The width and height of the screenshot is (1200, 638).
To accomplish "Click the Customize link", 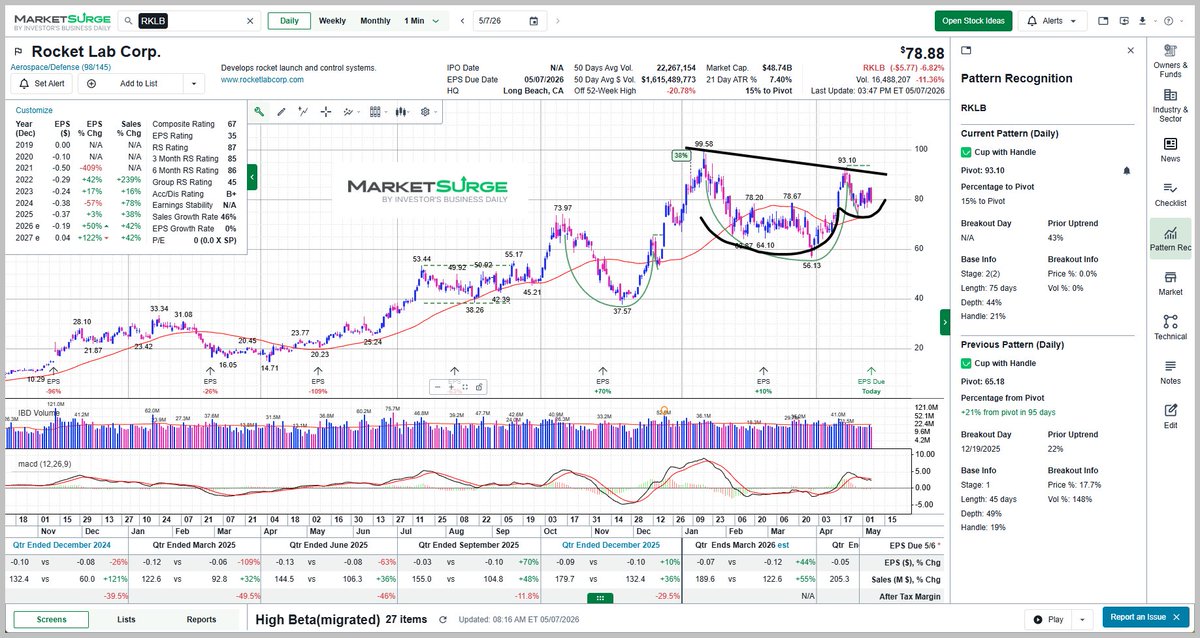I will pyautogui.click(x=34, y=110).
